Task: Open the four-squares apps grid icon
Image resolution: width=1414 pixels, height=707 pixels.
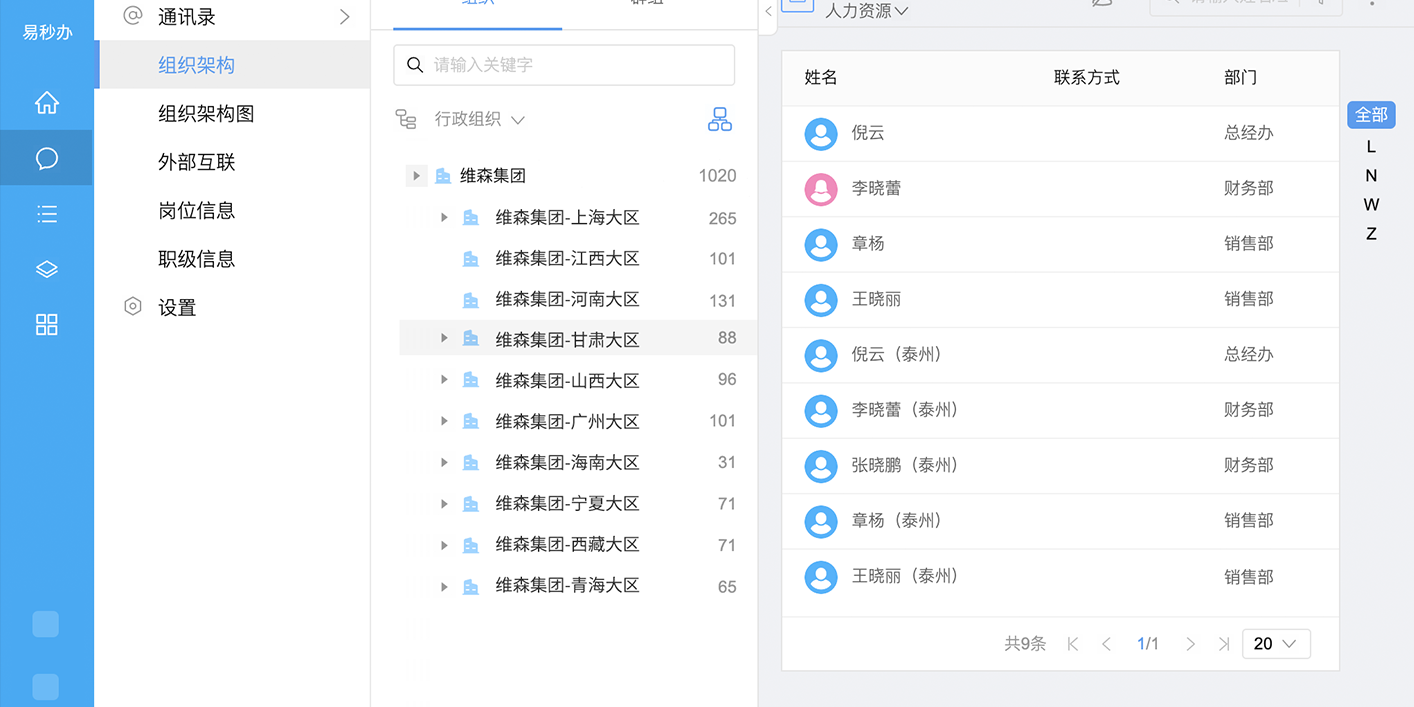Action: (46, 324)
